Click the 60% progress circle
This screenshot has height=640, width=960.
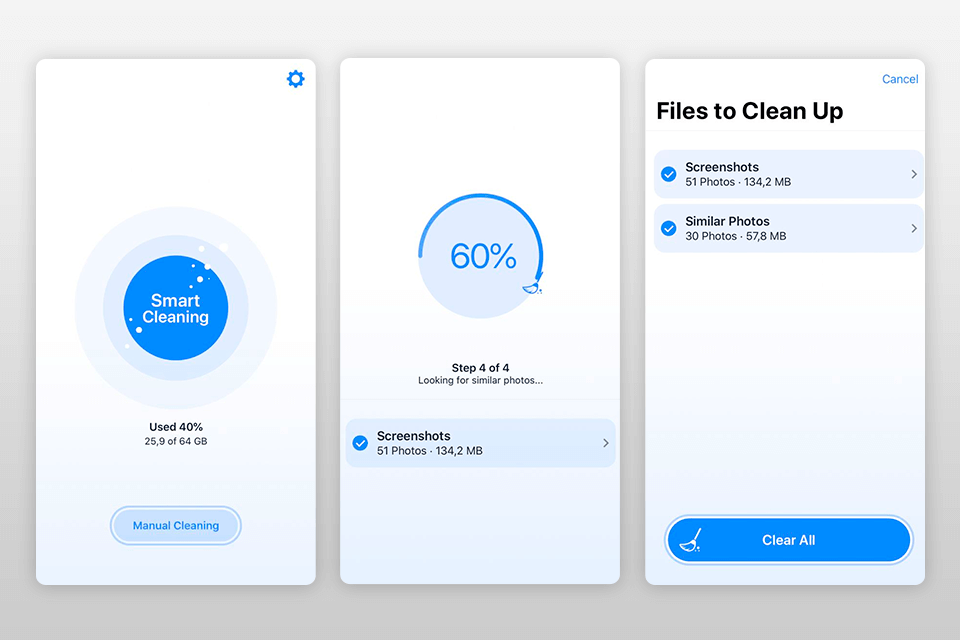(482, 257)
